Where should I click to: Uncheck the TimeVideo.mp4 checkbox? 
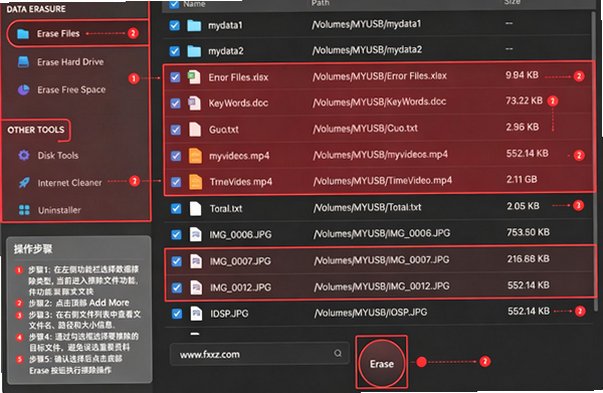point(176,182)
